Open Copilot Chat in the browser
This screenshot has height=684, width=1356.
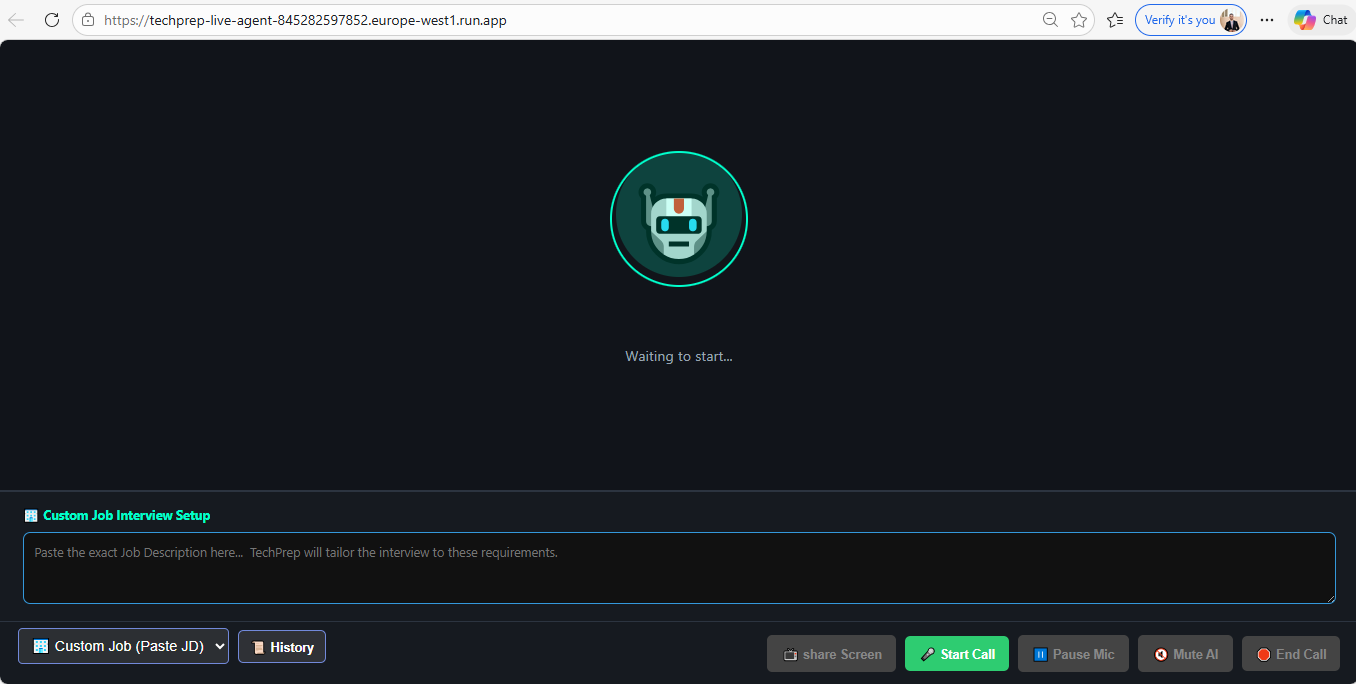[1321, 20]
